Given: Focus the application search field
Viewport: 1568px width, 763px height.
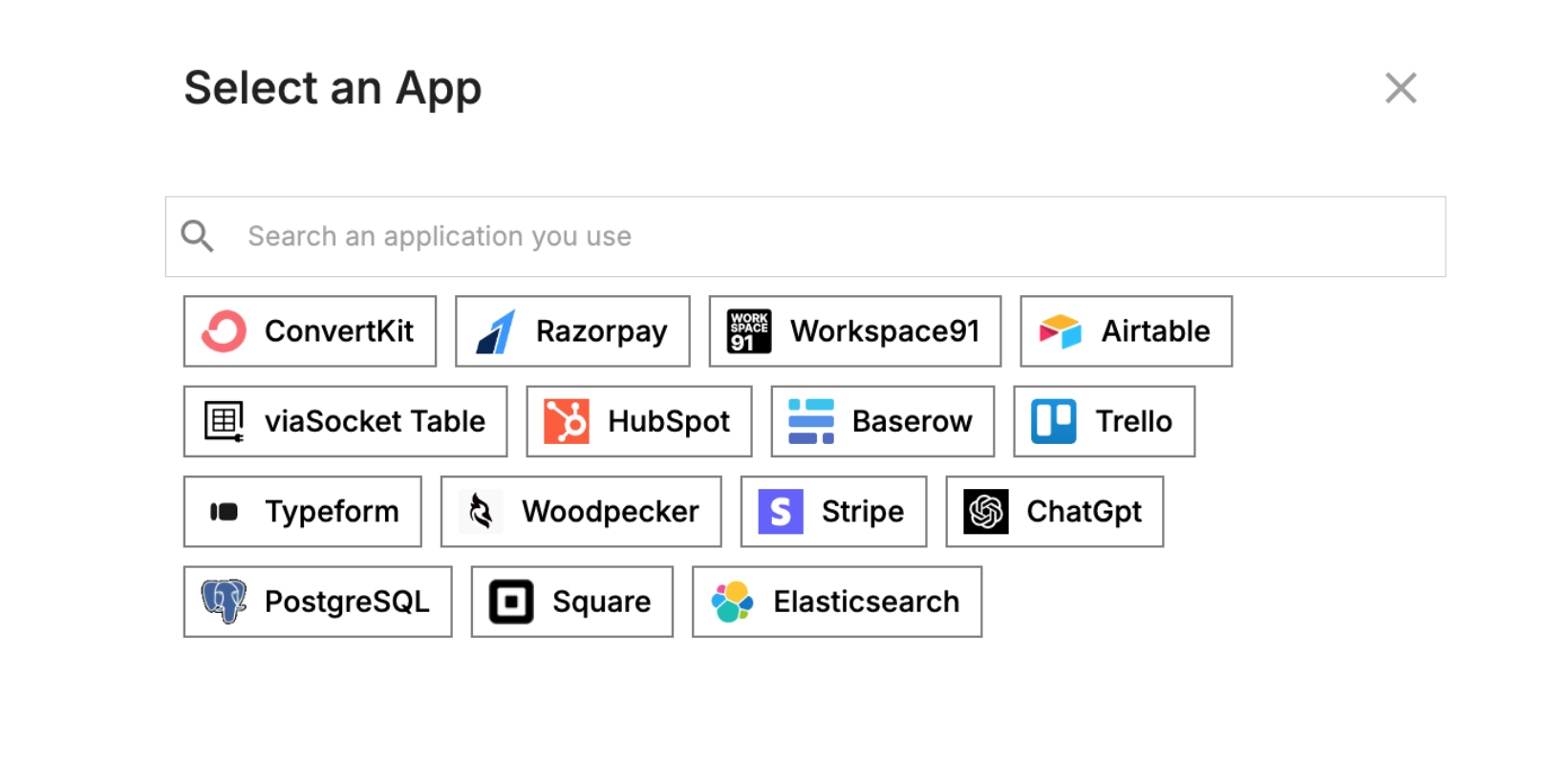Looking at the screenshot, I should (805, 237).
